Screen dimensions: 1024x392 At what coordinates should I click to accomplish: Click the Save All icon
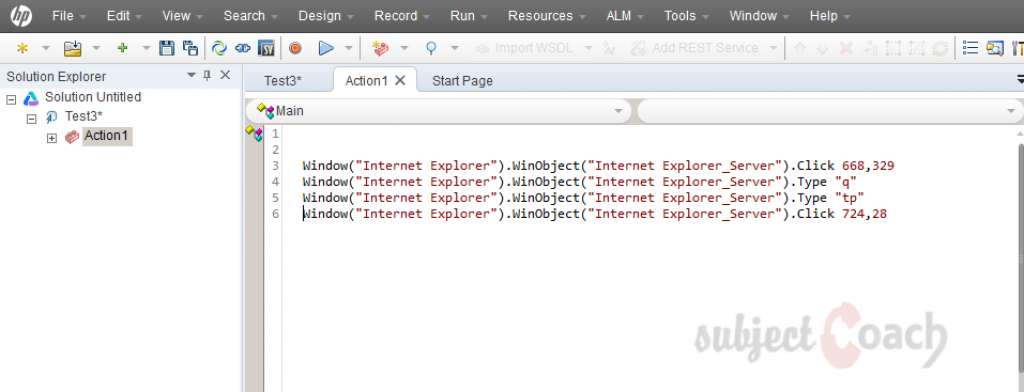click(190, 48)
